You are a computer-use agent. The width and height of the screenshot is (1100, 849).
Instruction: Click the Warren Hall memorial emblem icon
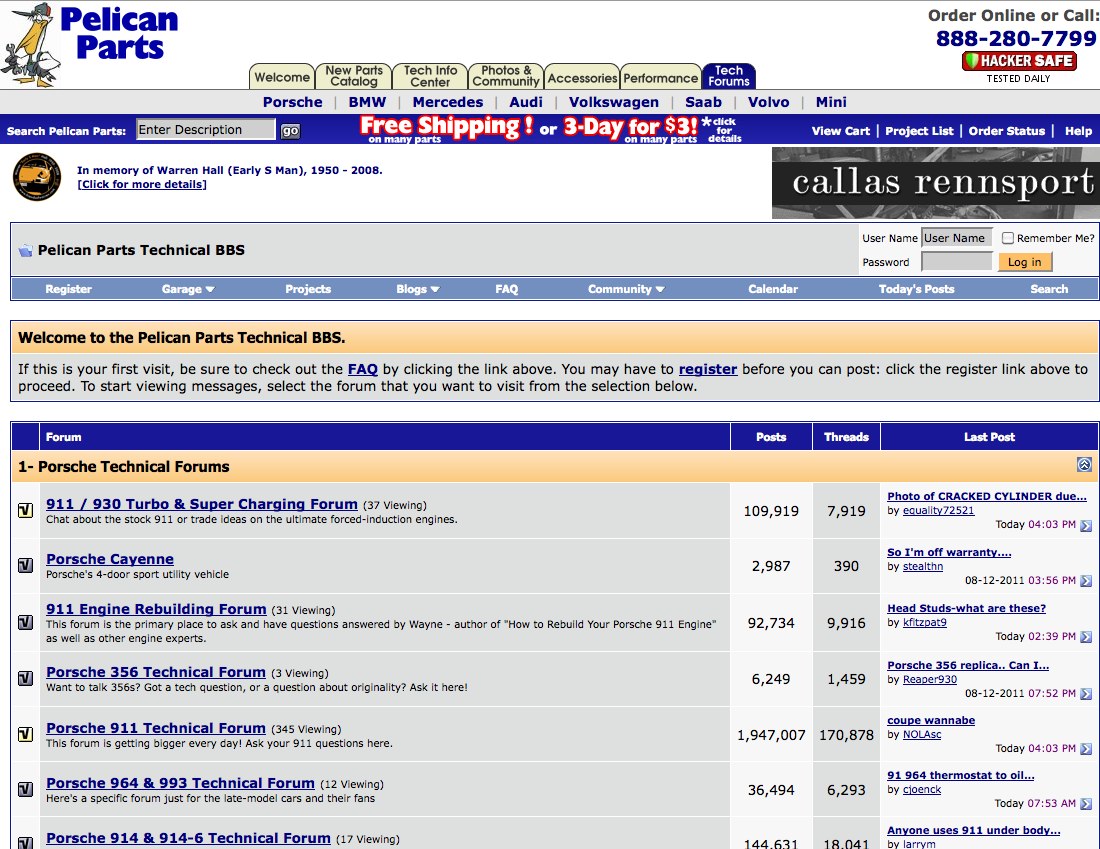click(x=37, y=177)
